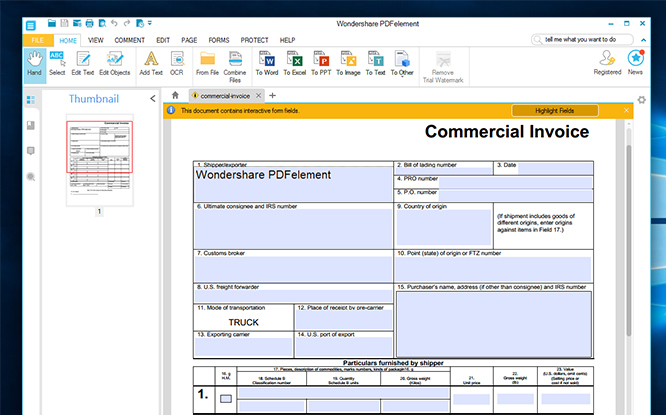This screenshot has width=666, height=415.
Task: Open the comments panel icon in sidebar
Action: 31,151
